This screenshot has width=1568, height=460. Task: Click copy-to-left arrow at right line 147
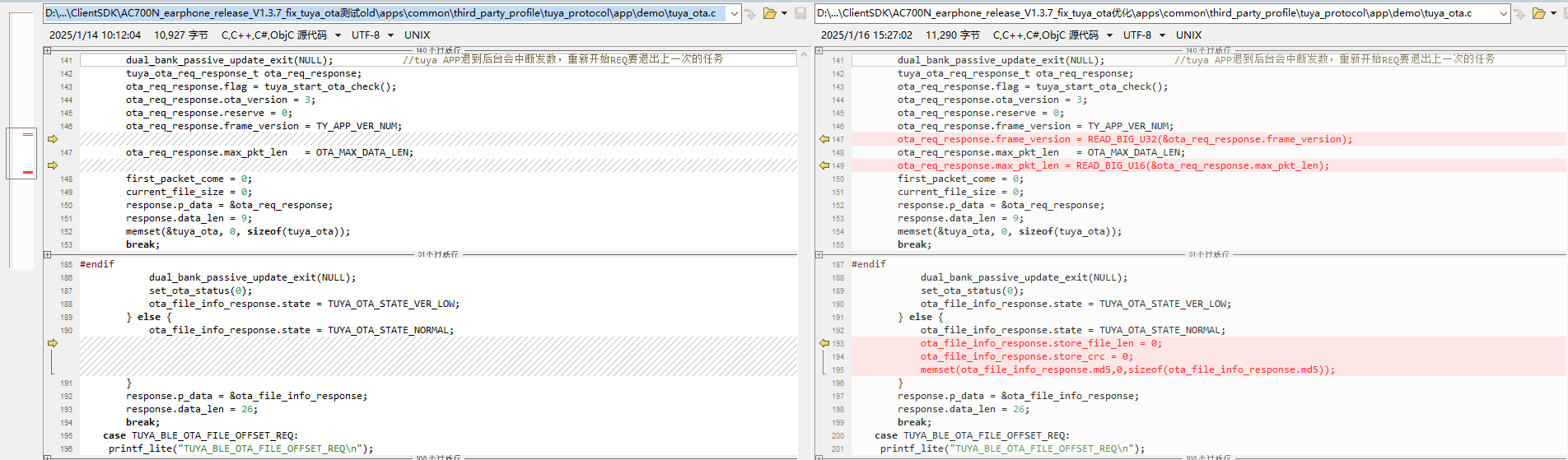(824, 139)
